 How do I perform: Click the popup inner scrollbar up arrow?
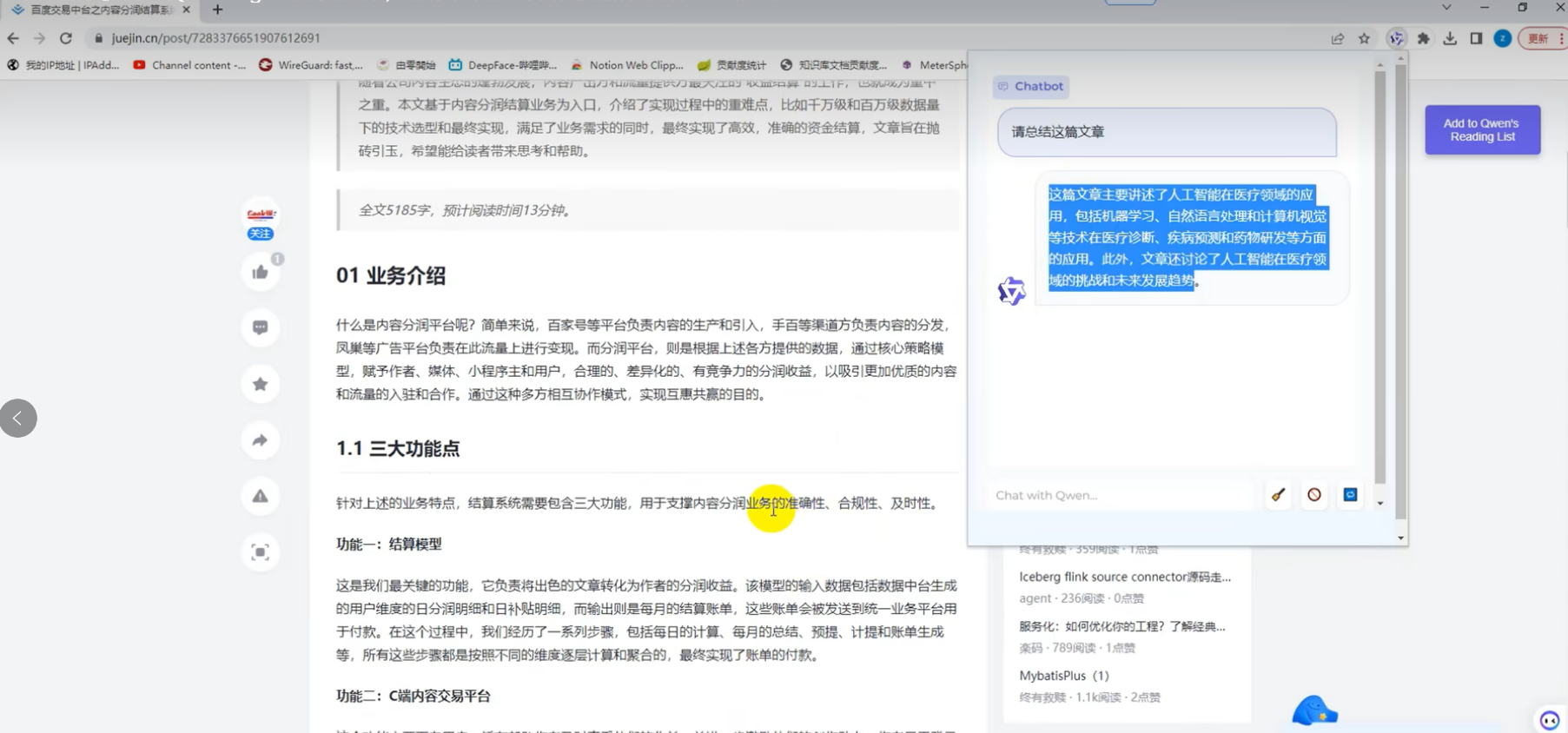click(x=1379, y=65)
